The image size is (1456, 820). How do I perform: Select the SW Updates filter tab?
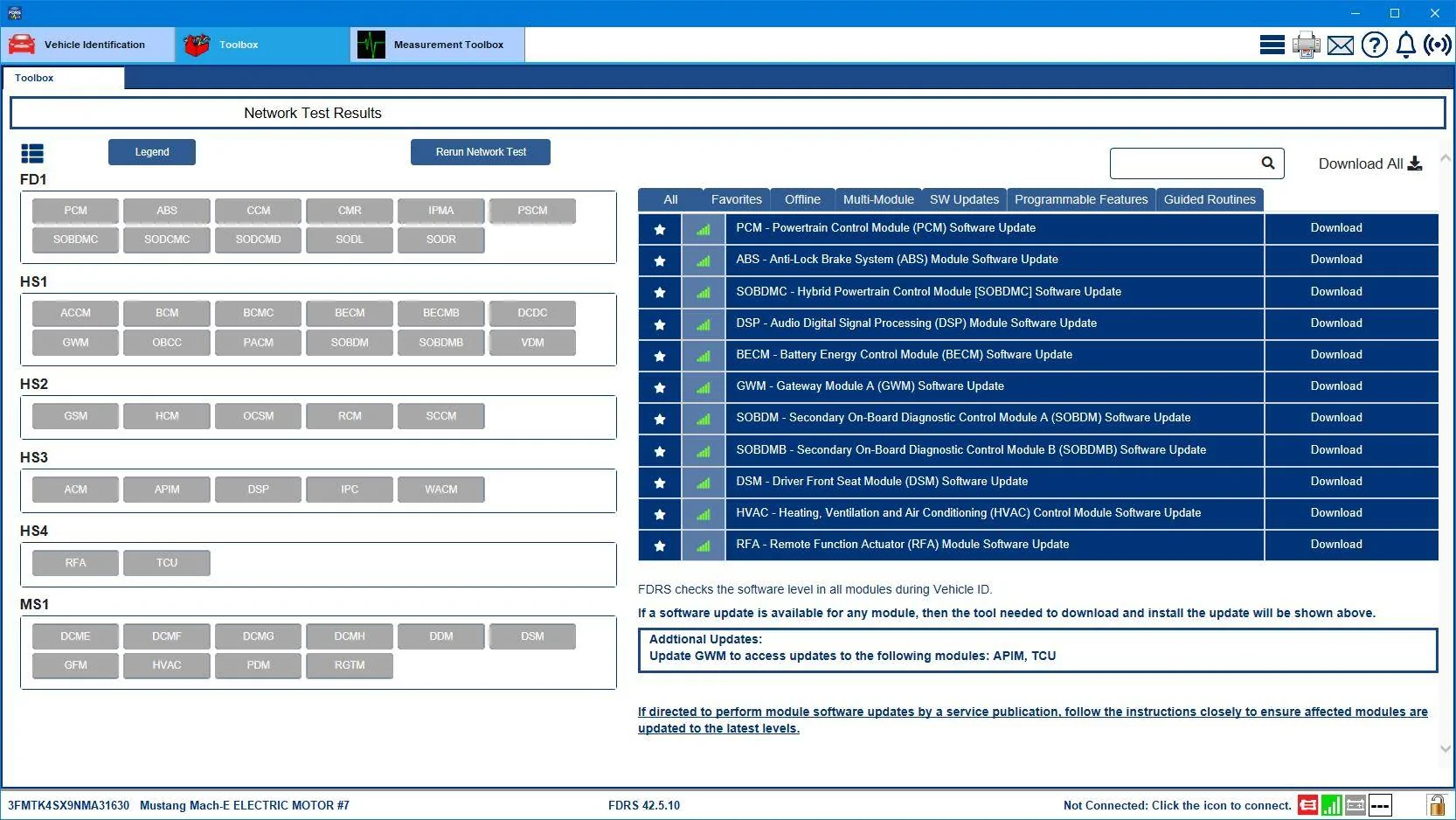pyautogui.click(x=964, y=199)
